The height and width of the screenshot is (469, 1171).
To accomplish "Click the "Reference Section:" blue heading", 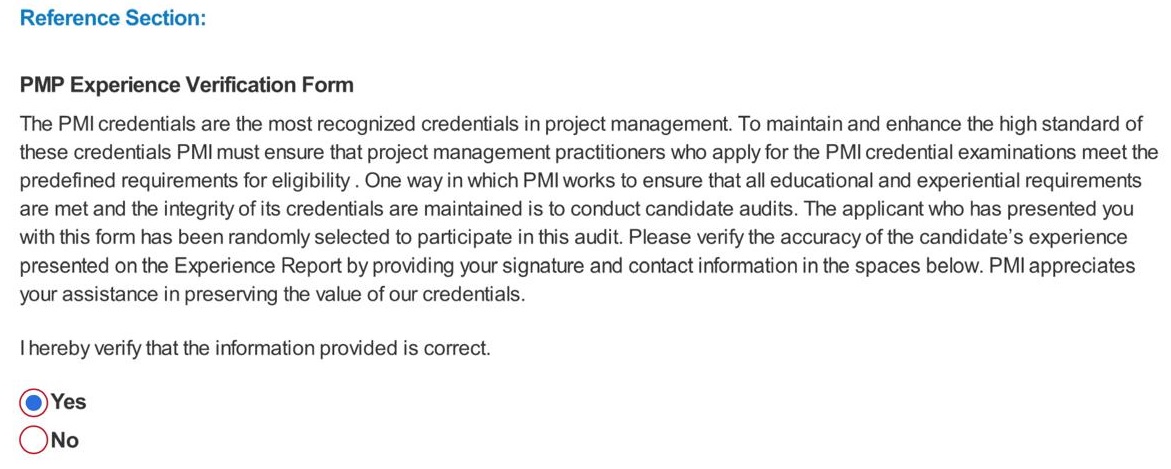I will pos(113,19).
